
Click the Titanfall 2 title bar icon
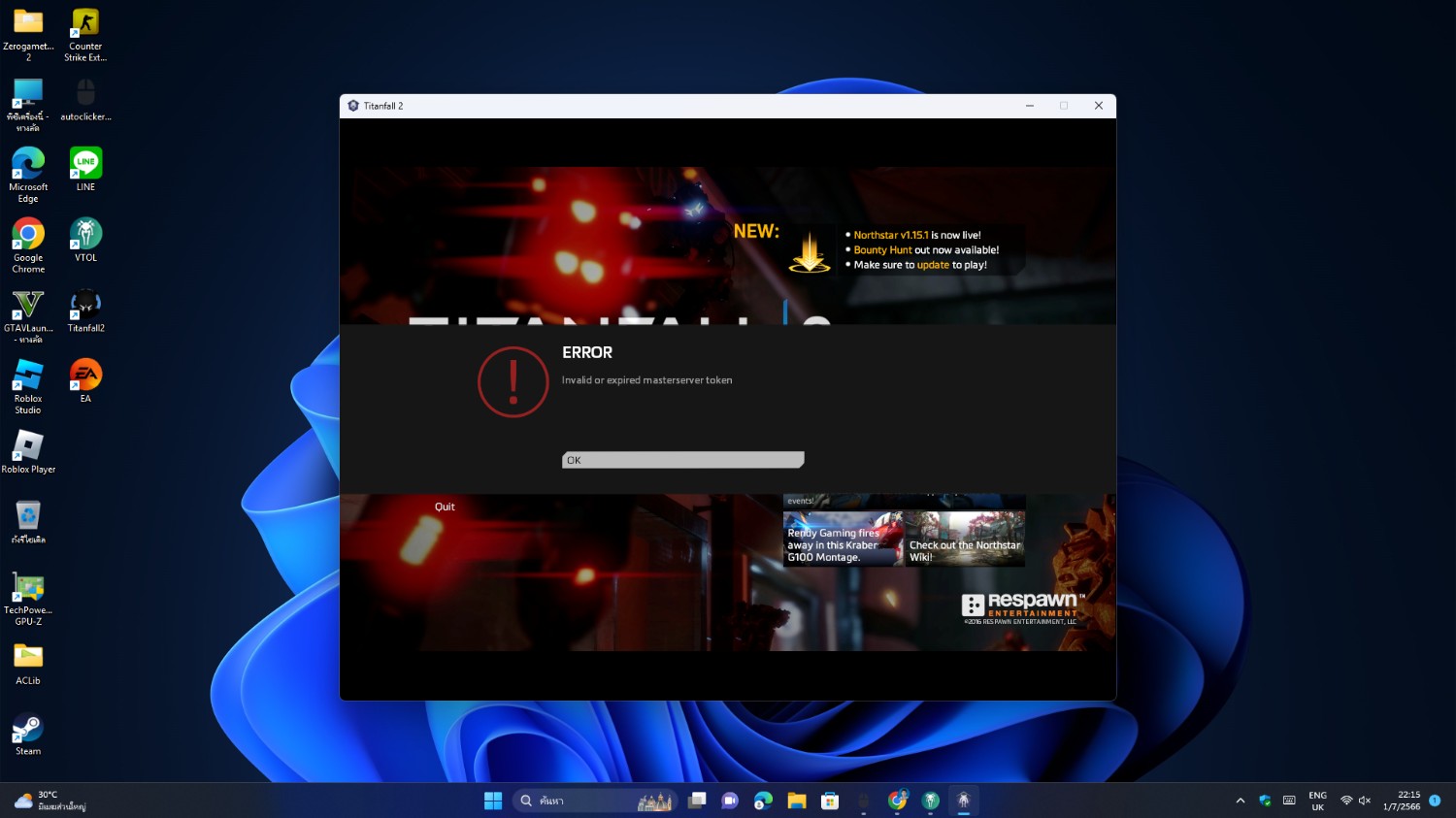point(353,106)
